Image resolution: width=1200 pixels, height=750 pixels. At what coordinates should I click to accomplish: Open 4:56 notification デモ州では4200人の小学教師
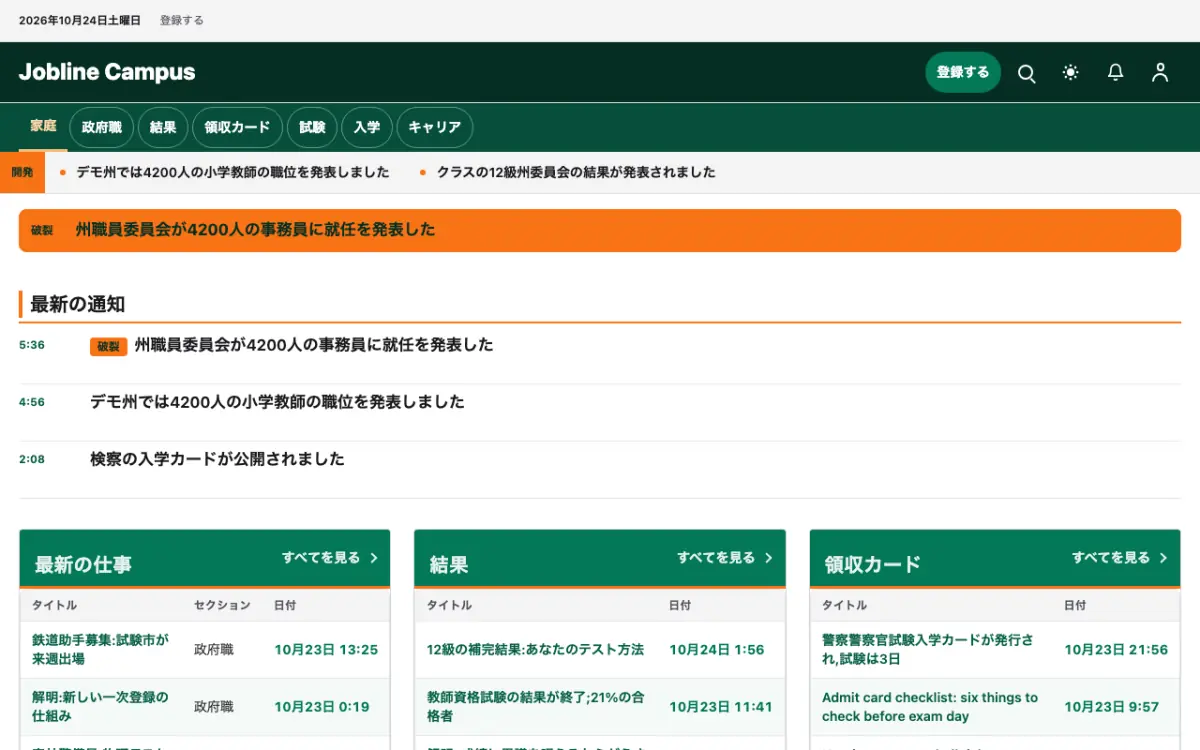(277, 402)
